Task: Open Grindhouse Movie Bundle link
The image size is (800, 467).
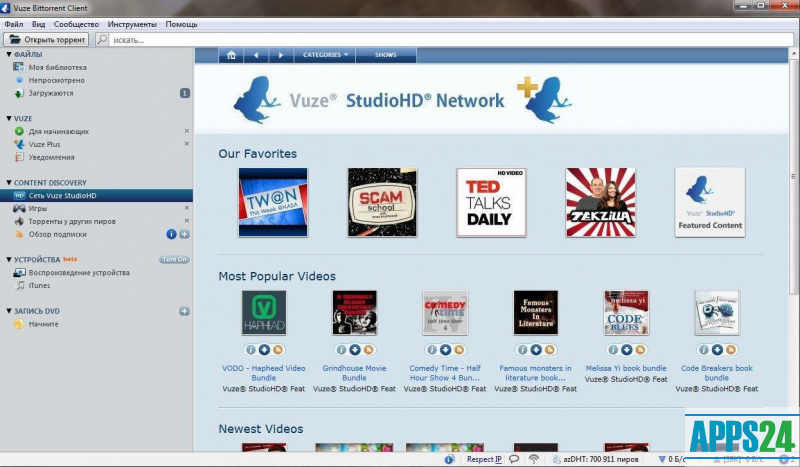Action: coord(354,373)
